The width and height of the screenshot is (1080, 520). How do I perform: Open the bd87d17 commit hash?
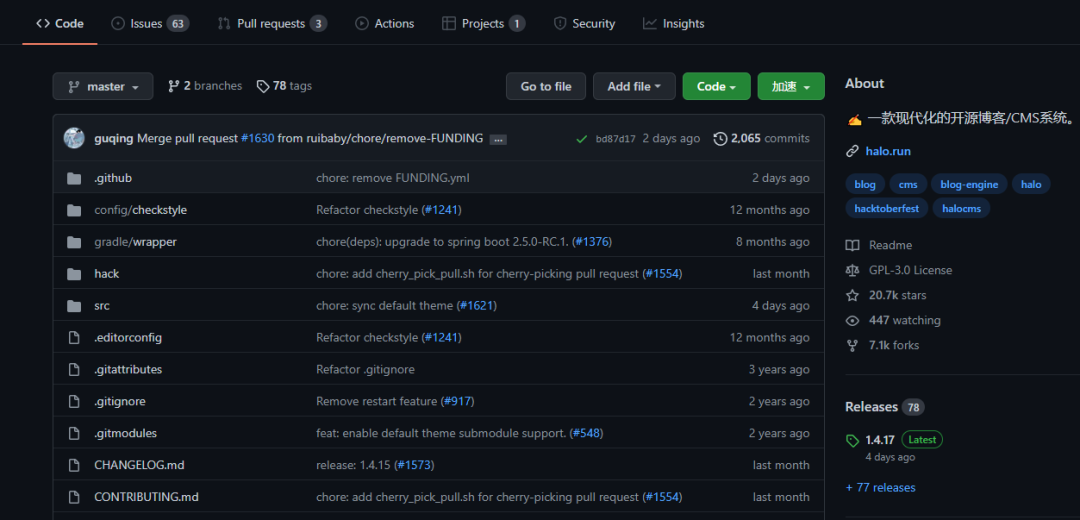click(615, 139)
